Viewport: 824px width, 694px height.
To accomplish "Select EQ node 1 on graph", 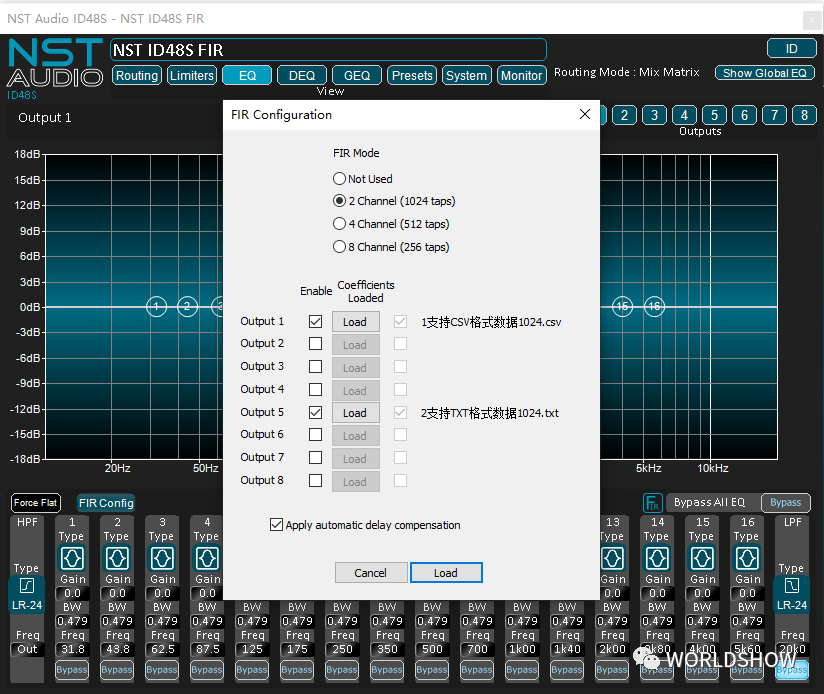I will click(x=156, y=306).
